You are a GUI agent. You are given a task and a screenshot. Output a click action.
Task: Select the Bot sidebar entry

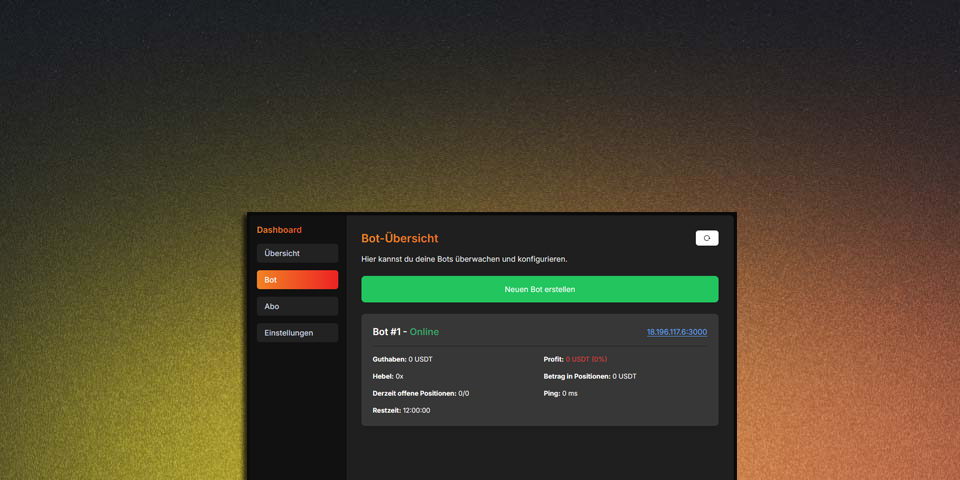(297, 280)
